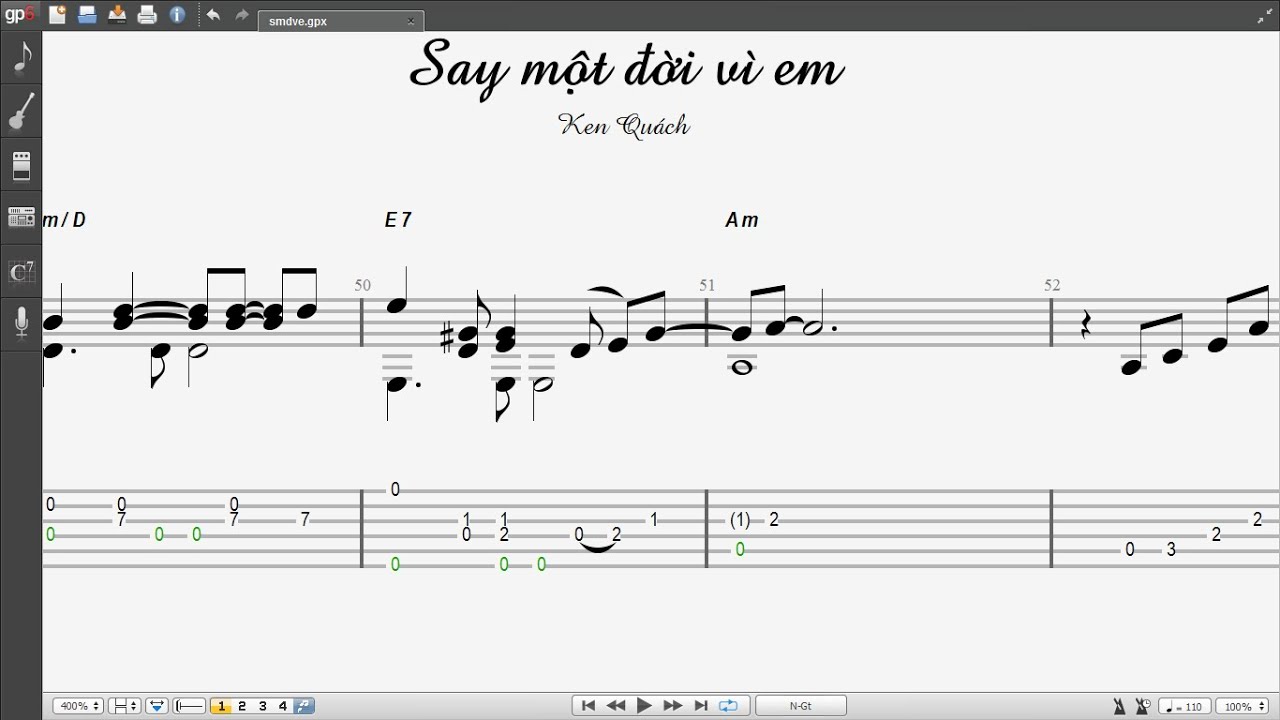
Task: Play the score
Action: [644, 706]
